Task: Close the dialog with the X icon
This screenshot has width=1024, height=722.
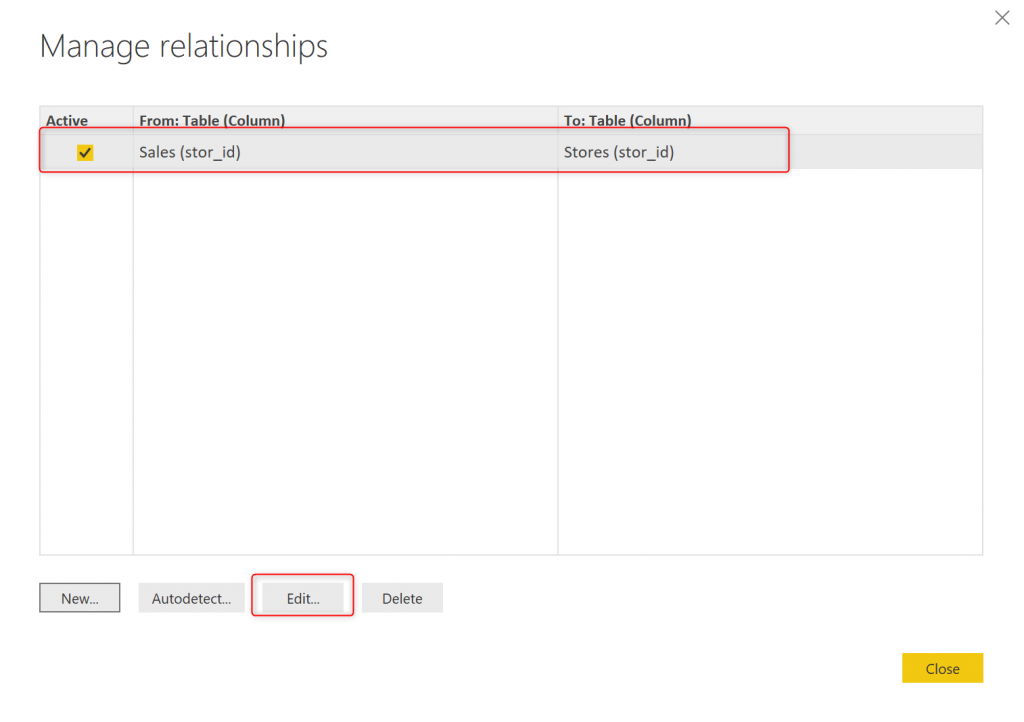Action: click(1002, 18)
